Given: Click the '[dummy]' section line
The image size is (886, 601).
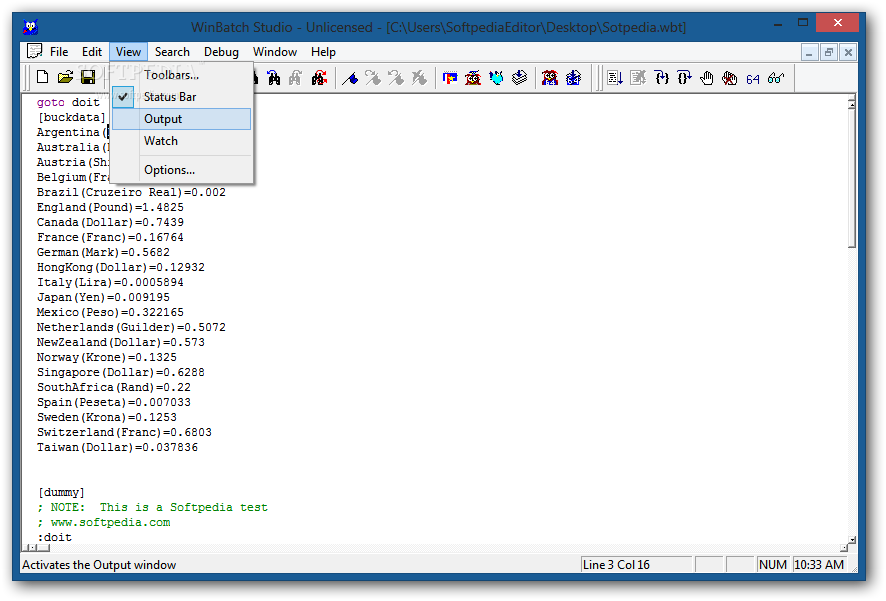Looking at the screenshot, I should pyautogui.click(x=61, y=493).
